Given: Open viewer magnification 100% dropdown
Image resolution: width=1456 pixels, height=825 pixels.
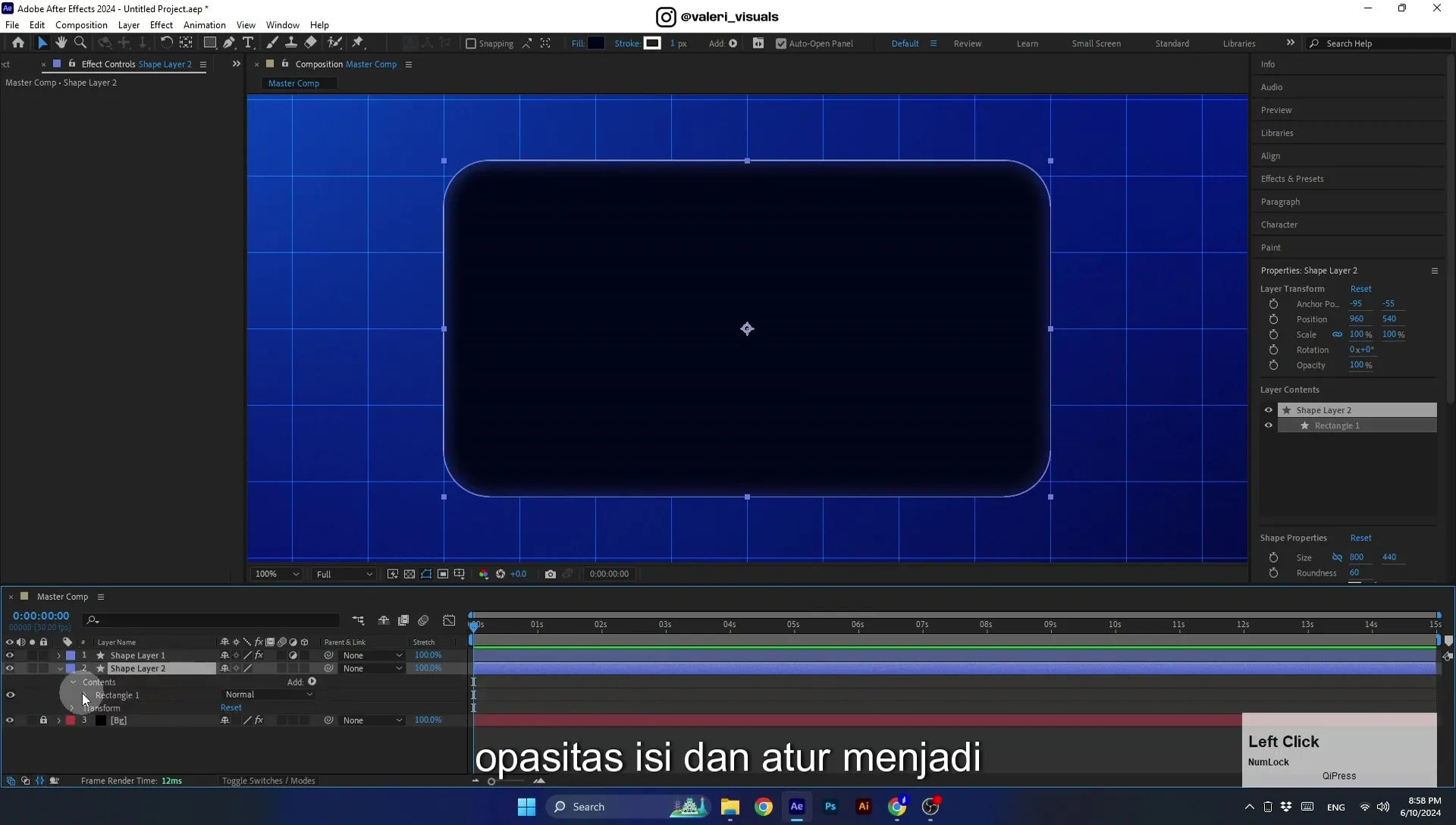Looking at the screenshot, I should pos(276,574).
